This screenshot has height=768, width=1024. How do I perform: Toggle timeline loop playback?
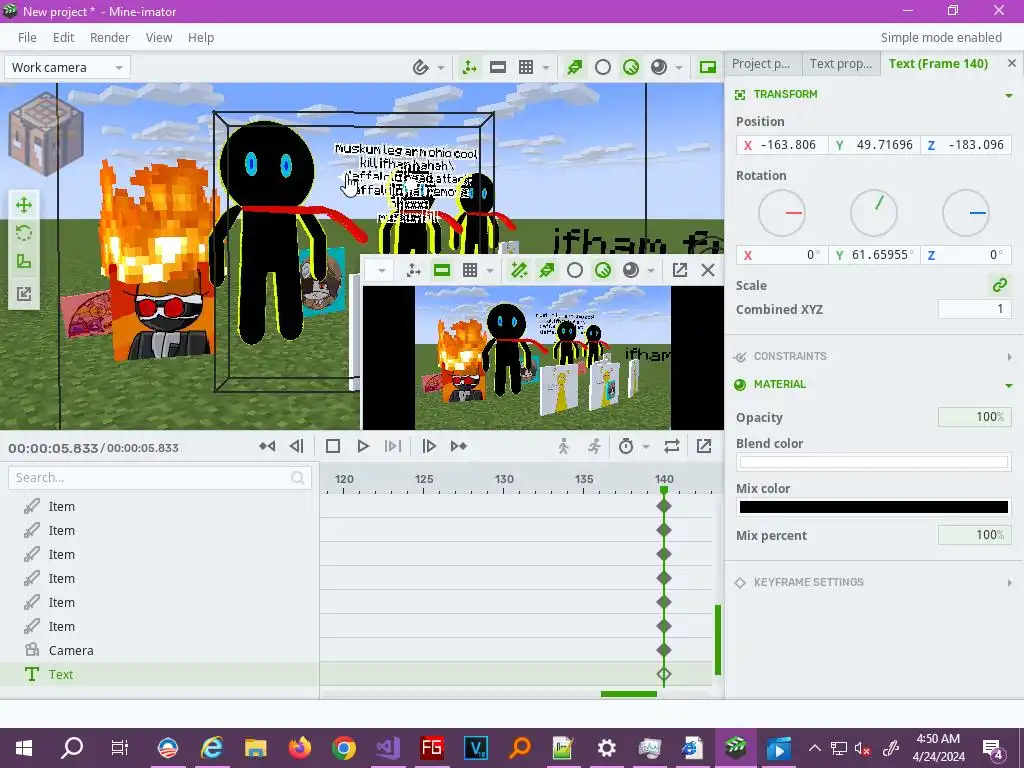click(x=672, y=446)
